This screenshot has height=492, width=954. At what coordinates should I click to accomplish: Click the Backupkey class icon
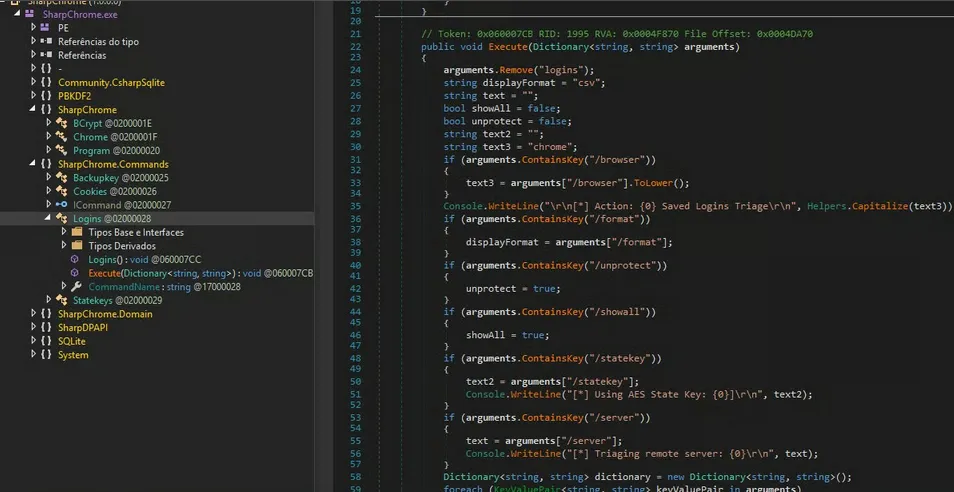click(62, 178)
